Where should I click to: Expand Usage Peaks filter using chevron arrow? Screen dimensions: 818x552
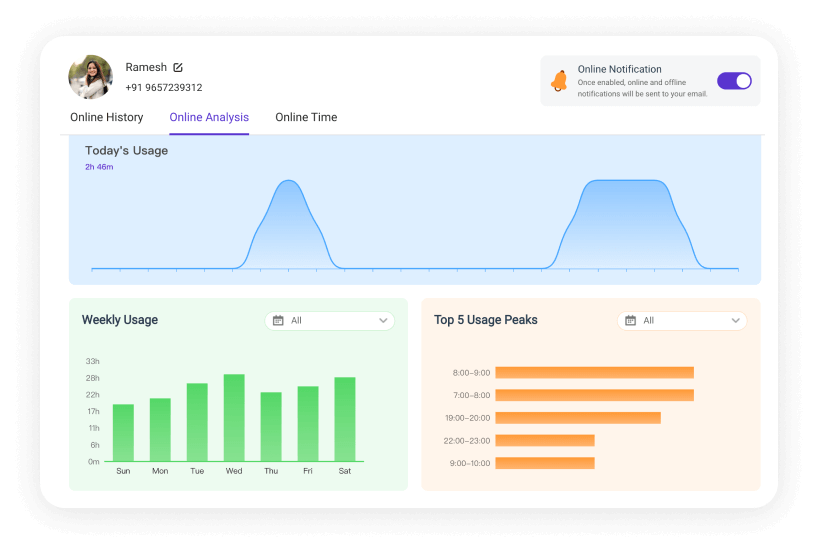coord(736,321)
